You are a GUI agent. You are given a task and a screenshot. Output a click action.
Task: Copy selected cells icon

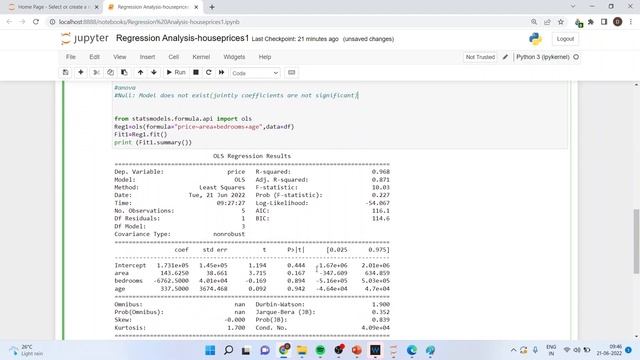[x=110, y=73]
